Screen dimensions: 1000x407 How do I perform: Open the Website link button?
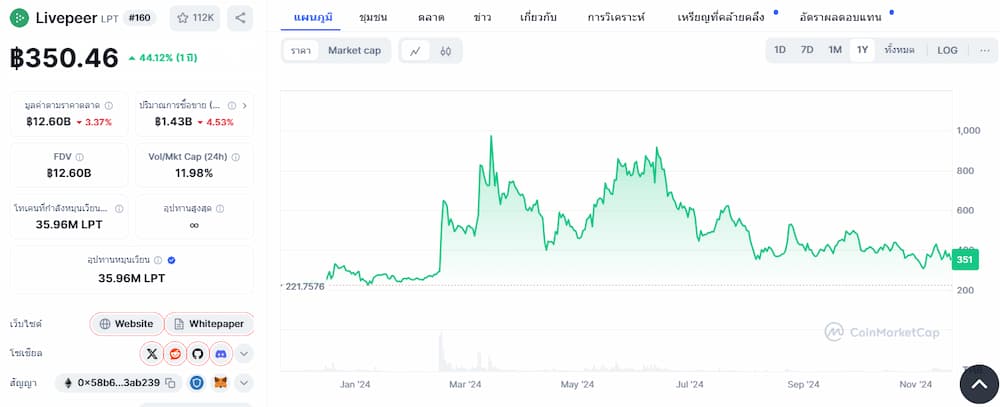click(x=126, y=323)
